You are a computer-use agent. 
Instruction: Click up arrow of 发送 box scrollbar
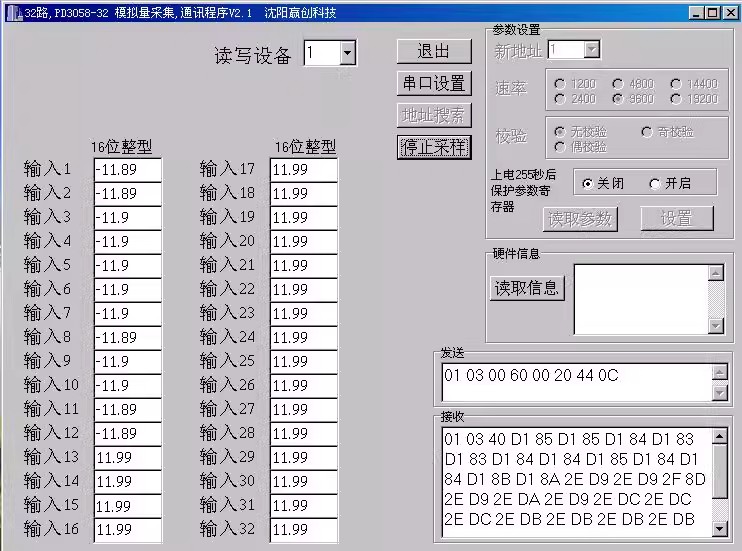(x=720, y=372)
